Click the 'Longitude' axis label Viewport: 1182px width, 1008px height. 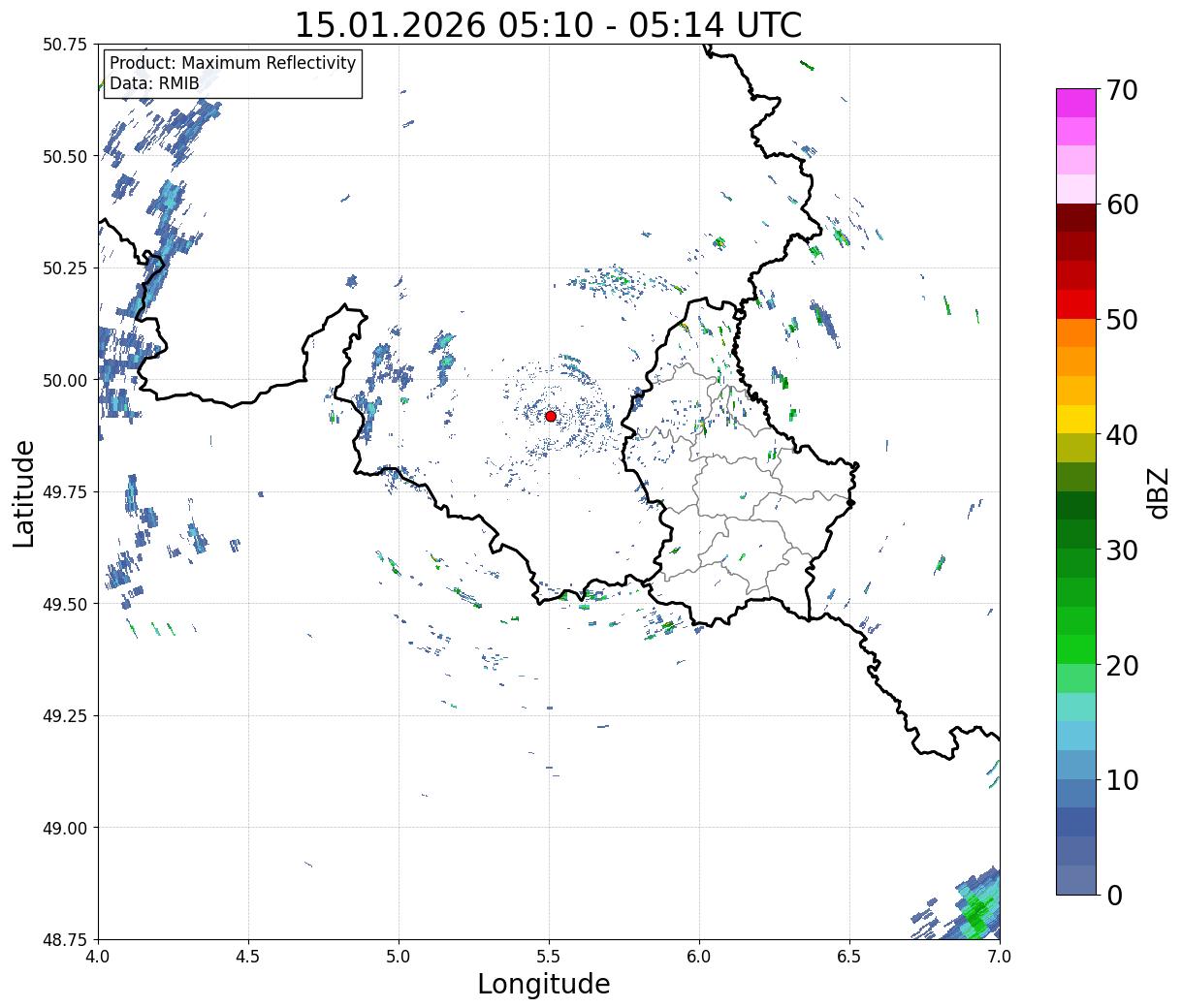[544, 984]
